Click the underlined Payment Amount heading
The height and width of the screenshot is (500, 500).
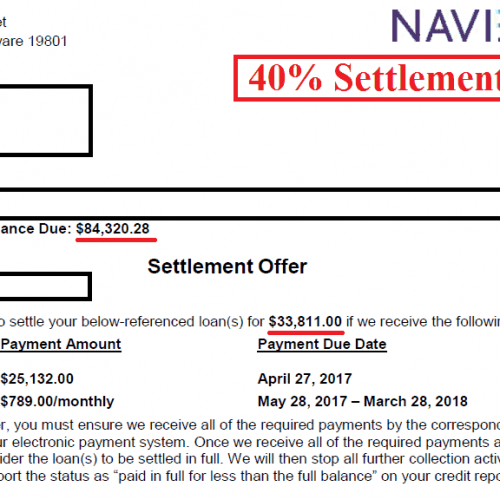click(61, 344)
